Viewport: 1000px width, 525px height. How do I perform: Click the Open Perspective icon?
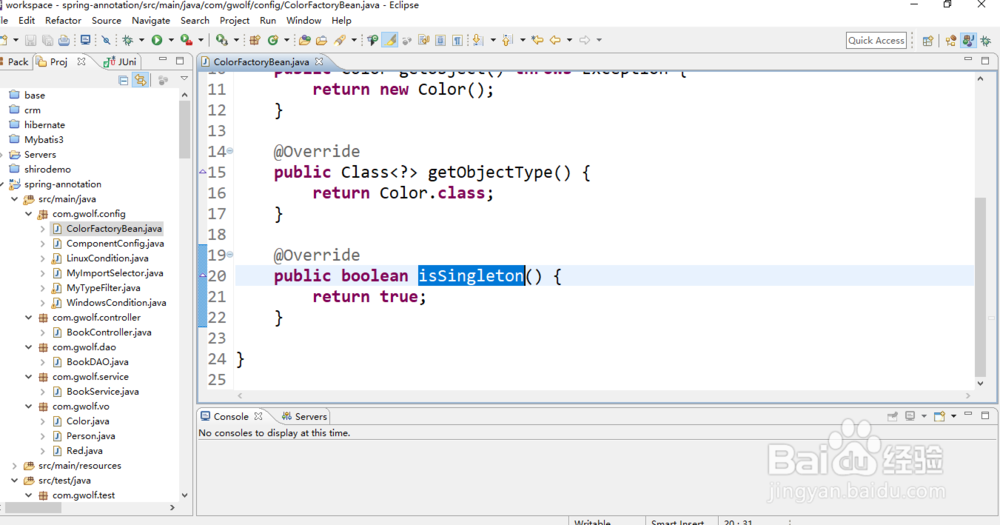[x=928, y=40]
